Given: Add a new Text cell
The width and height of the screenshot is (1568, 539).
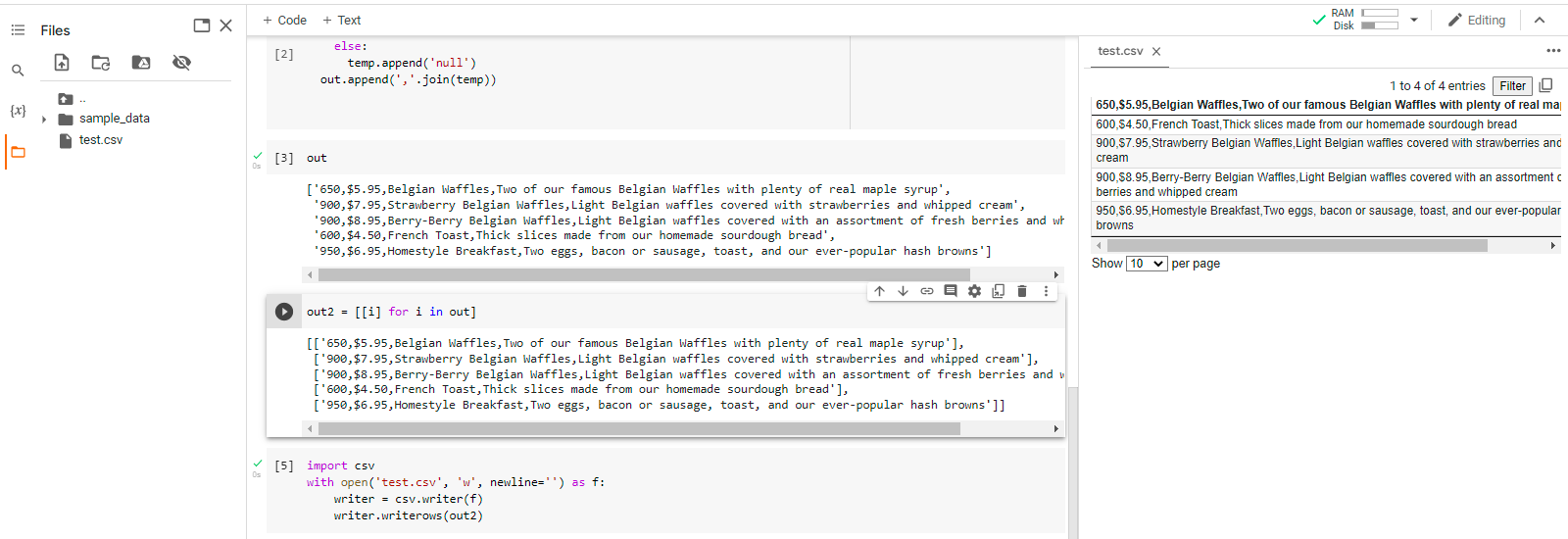Looking at the screenshot, I should coord(342,20).
